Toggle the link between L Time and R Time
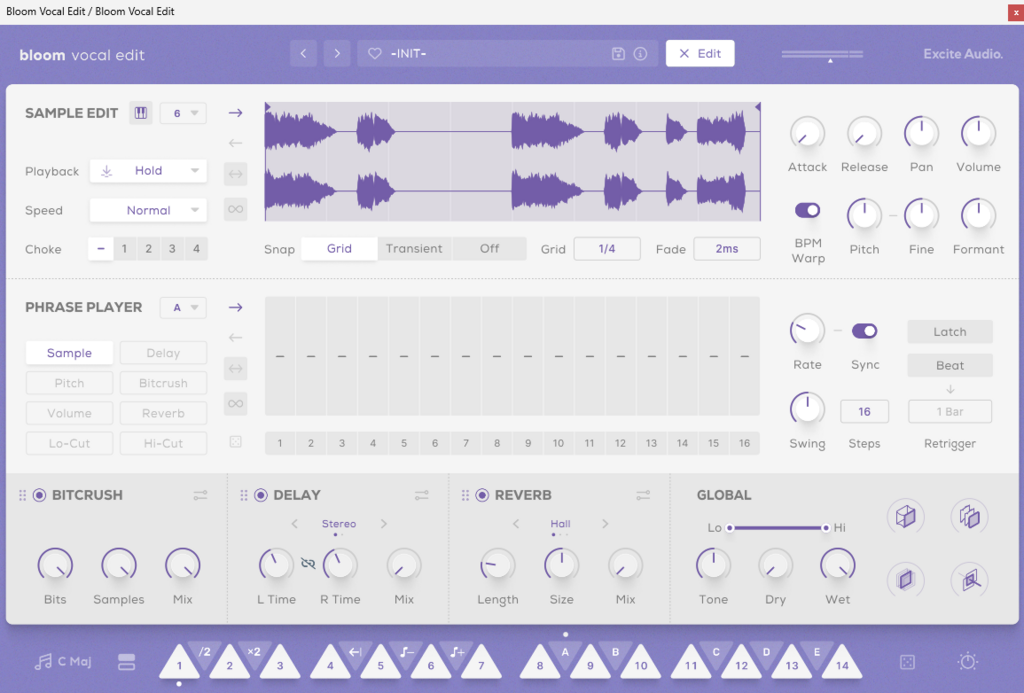This screenshot has height=693, width=1024. 308,563
